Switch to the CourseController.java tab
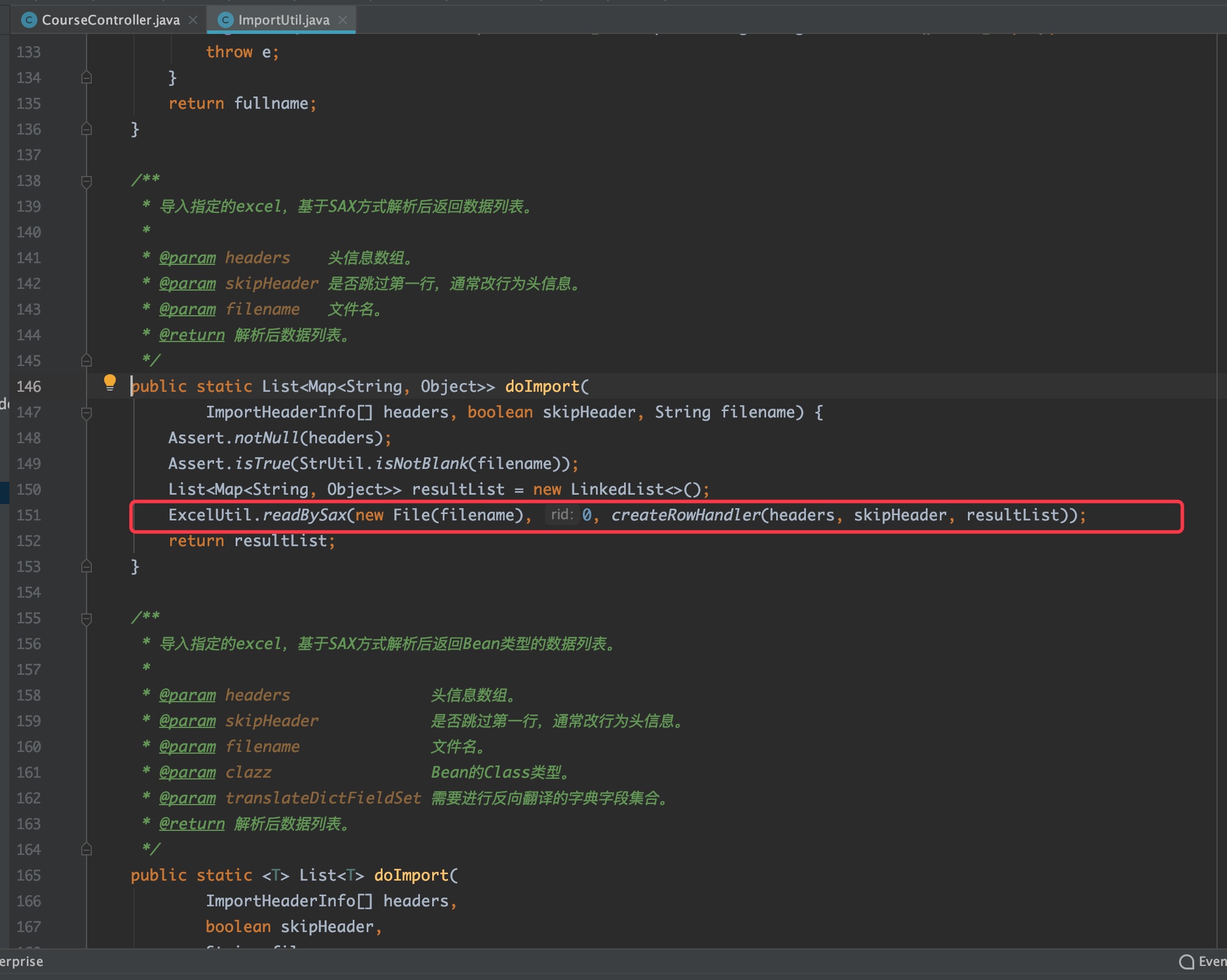Screen dimensions: 1227x980 [110, 20]
